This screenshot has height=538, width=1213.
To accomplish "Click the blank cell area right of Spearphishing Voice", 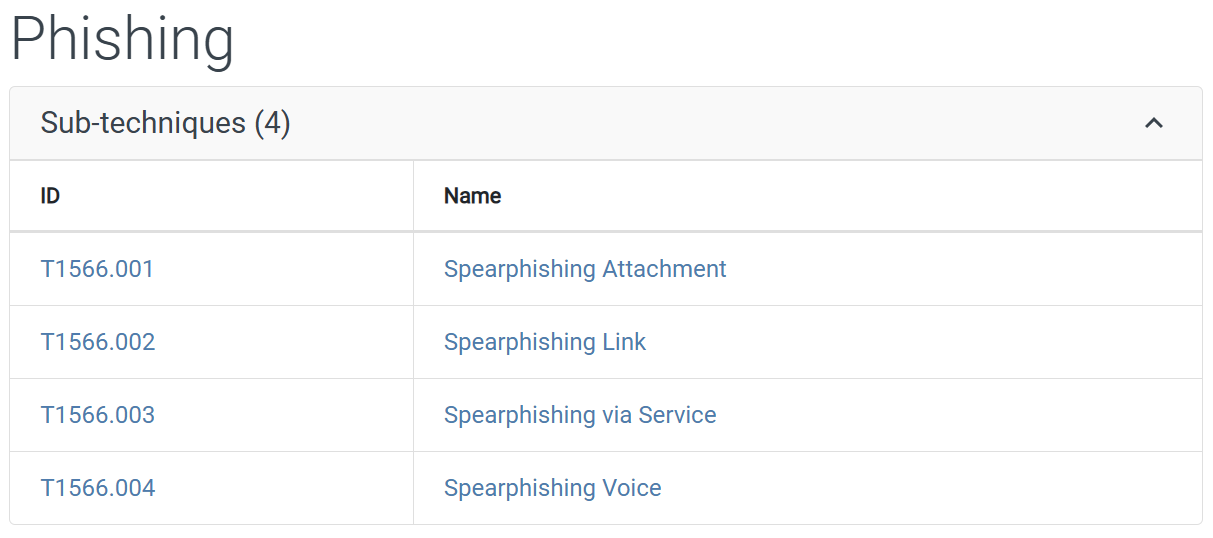I will click(931, 488).
